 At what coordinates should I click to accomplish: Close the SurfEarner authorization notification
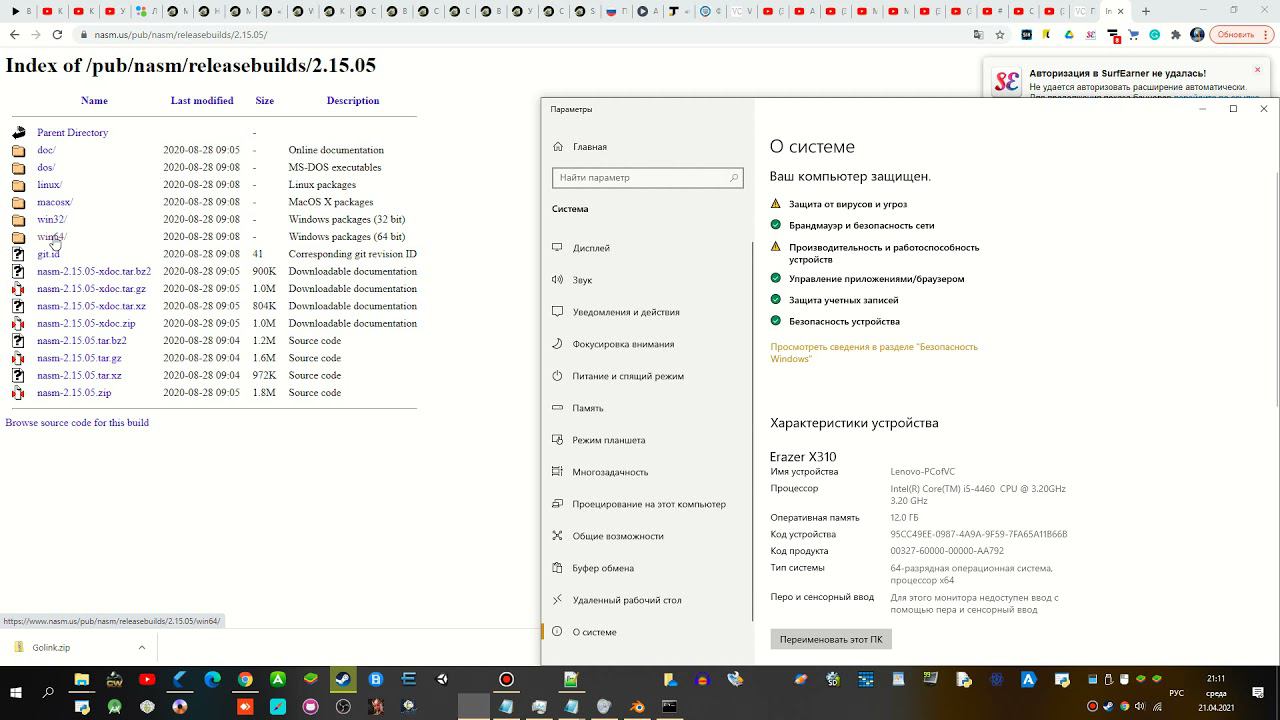tap(1257, 70)
